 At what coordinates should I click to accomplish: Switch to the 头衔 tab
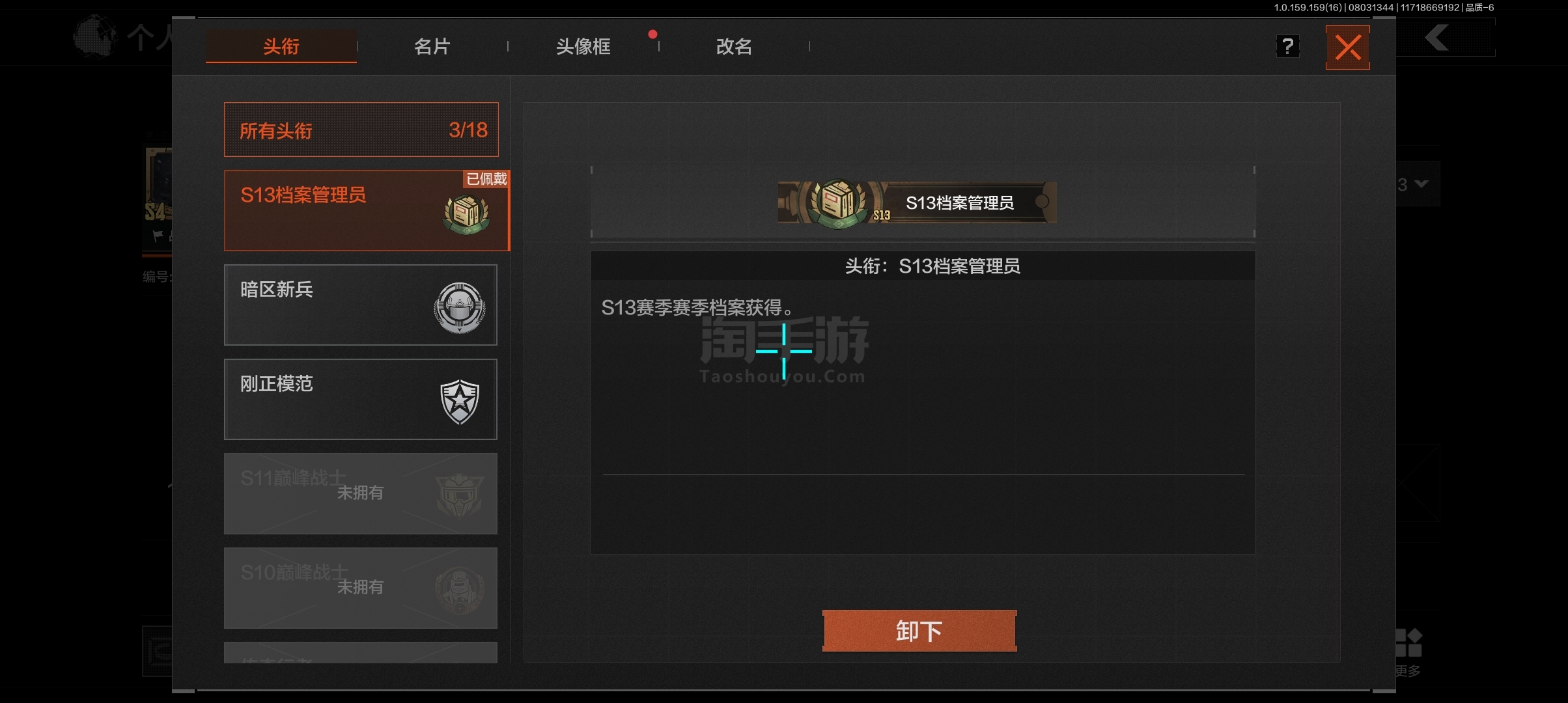(x=281, y=46)
